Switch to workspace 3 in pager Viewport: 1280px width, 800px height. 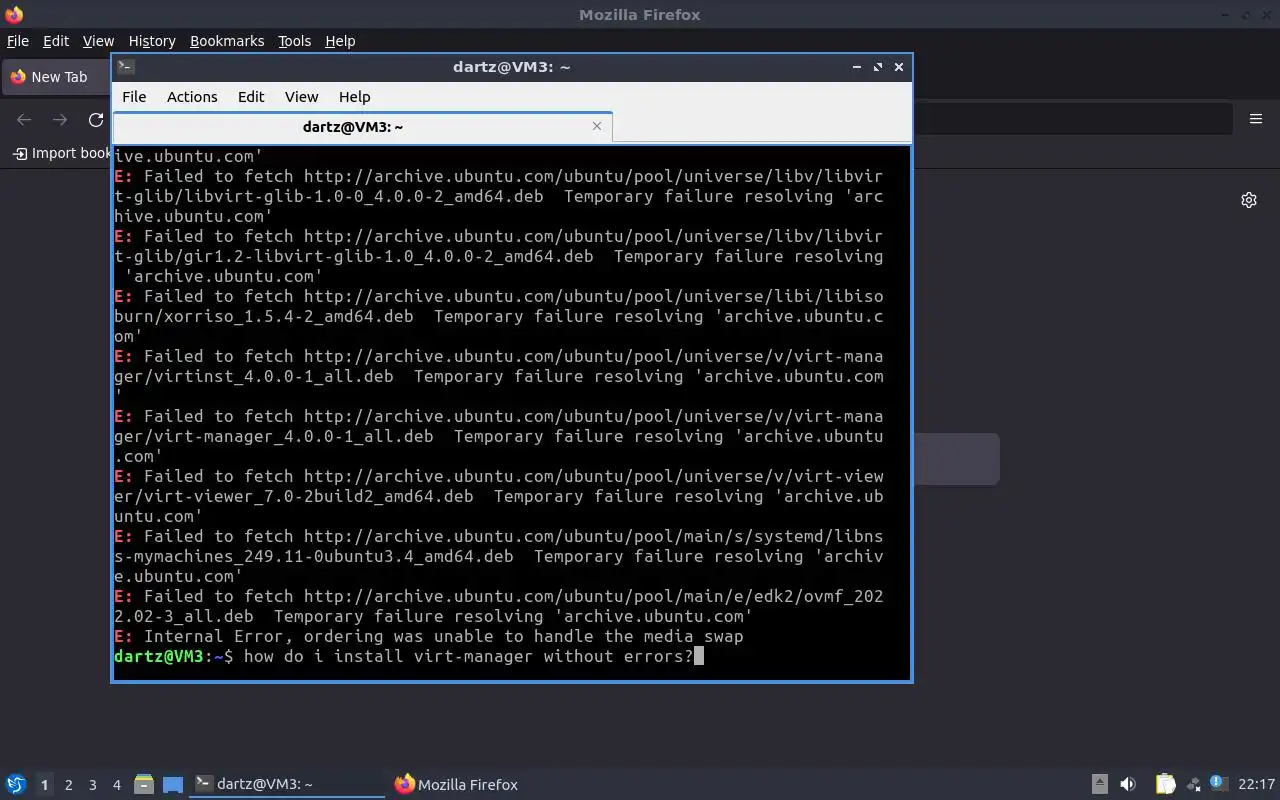point(92,785)
